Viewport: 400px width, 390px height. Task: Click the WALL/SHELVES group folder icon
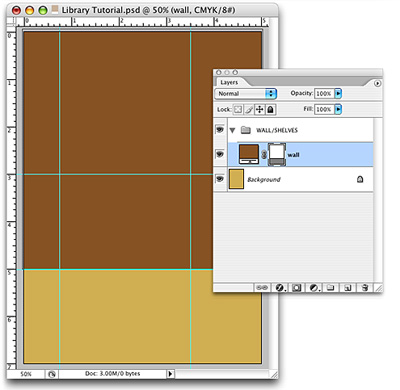coord(246,130)
